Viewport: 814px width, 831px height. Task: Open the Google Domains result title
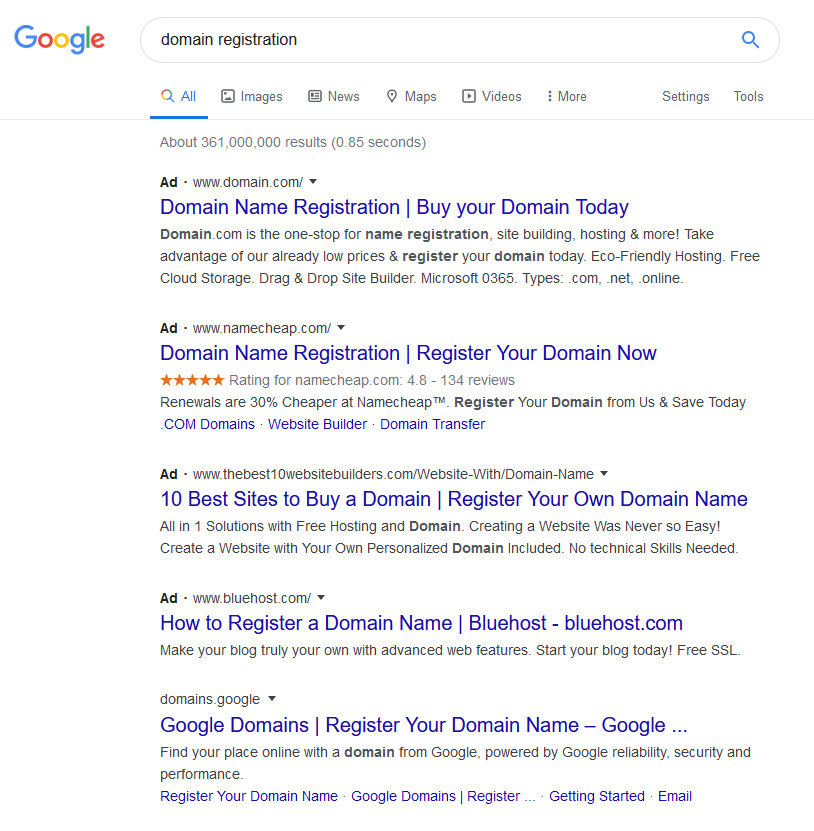click(x=423, y=725)
